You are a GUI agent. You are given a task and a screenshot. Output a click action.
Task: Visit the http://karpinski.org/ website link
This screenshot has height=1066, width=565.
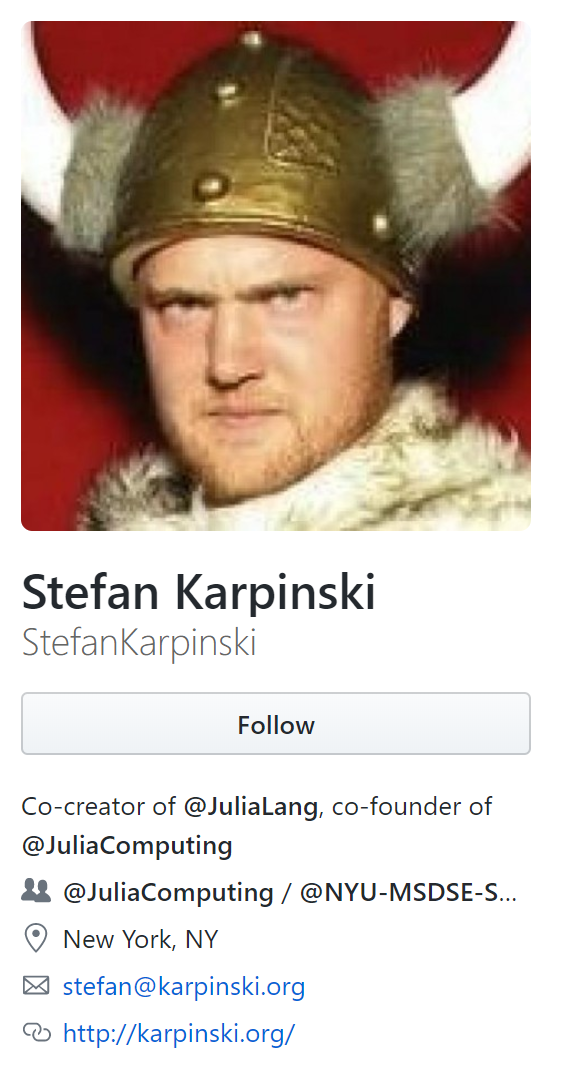pos(179,1033)
